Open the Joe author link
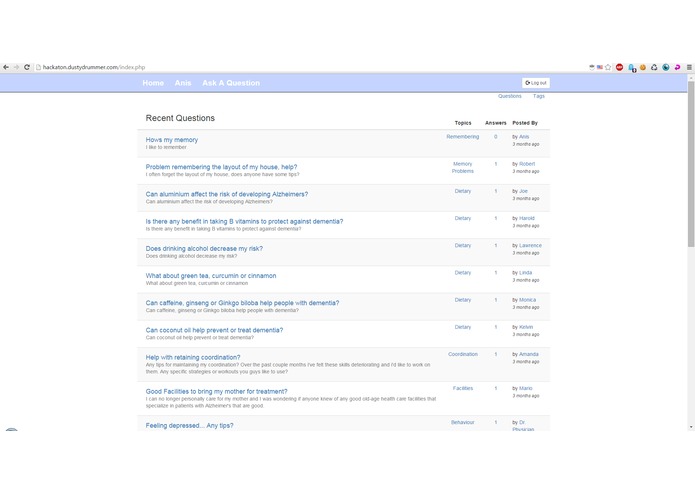This screenshot has width=695, height=494. point(523,191)
